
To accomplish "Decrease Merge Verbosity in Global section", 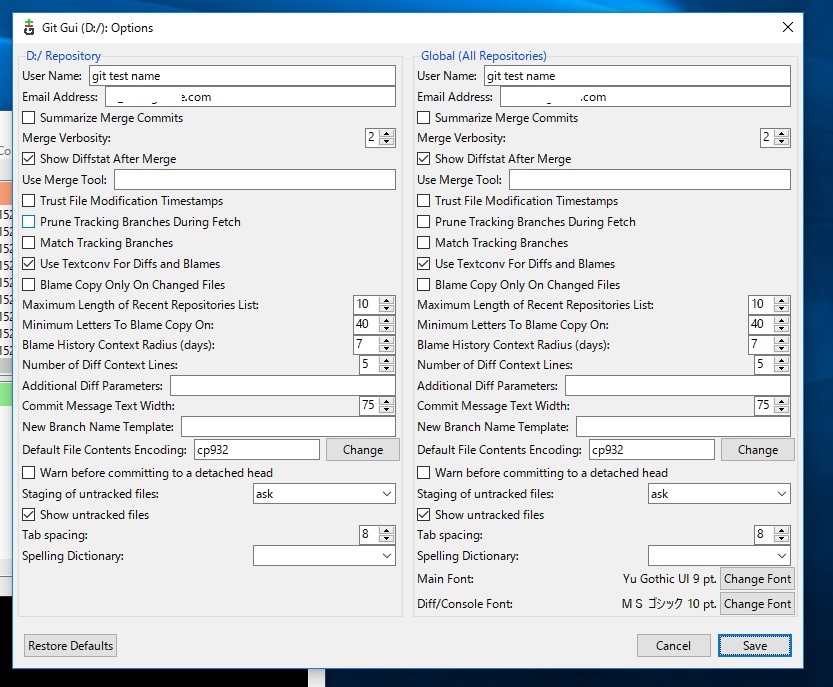I will [781, 142].
